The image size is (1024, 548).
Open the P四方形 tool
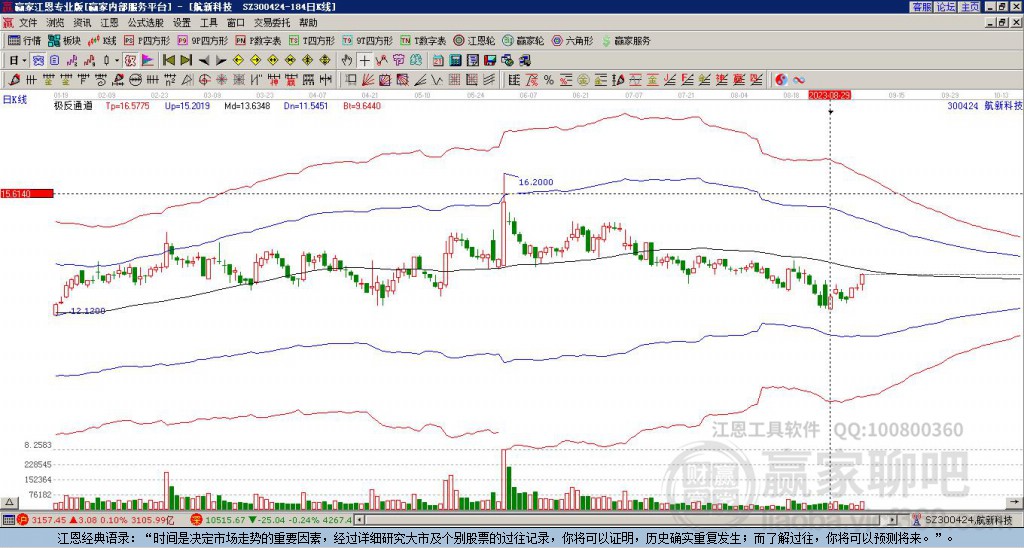pyautogui.click(x=147, y=41)
